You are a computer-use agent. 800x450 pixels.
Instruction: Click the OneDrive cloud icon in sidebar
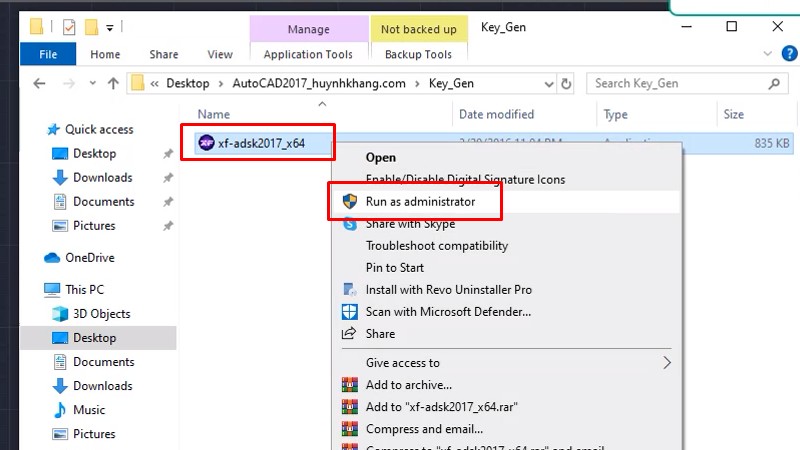click(x=52, y=258)
